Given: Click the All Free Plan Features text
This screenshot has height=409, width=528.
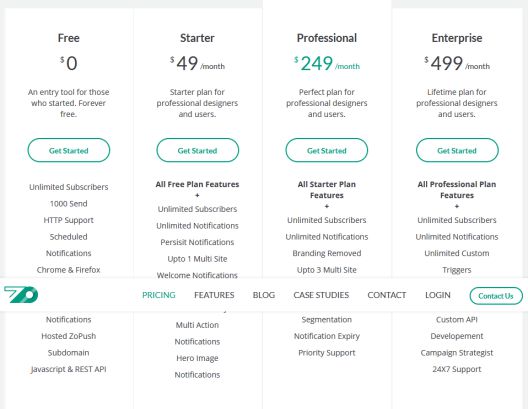Looking at the screenshot, I should [x=197, y=184].
